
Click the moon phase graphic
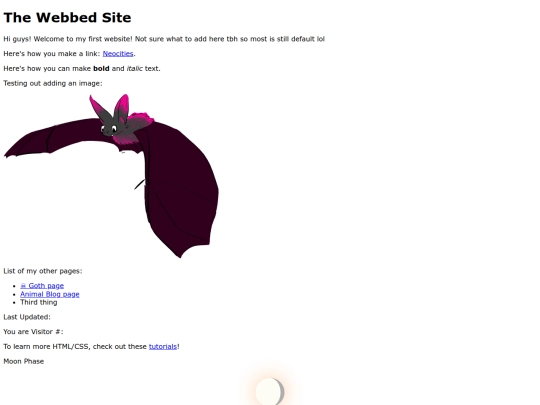[270, 391]
